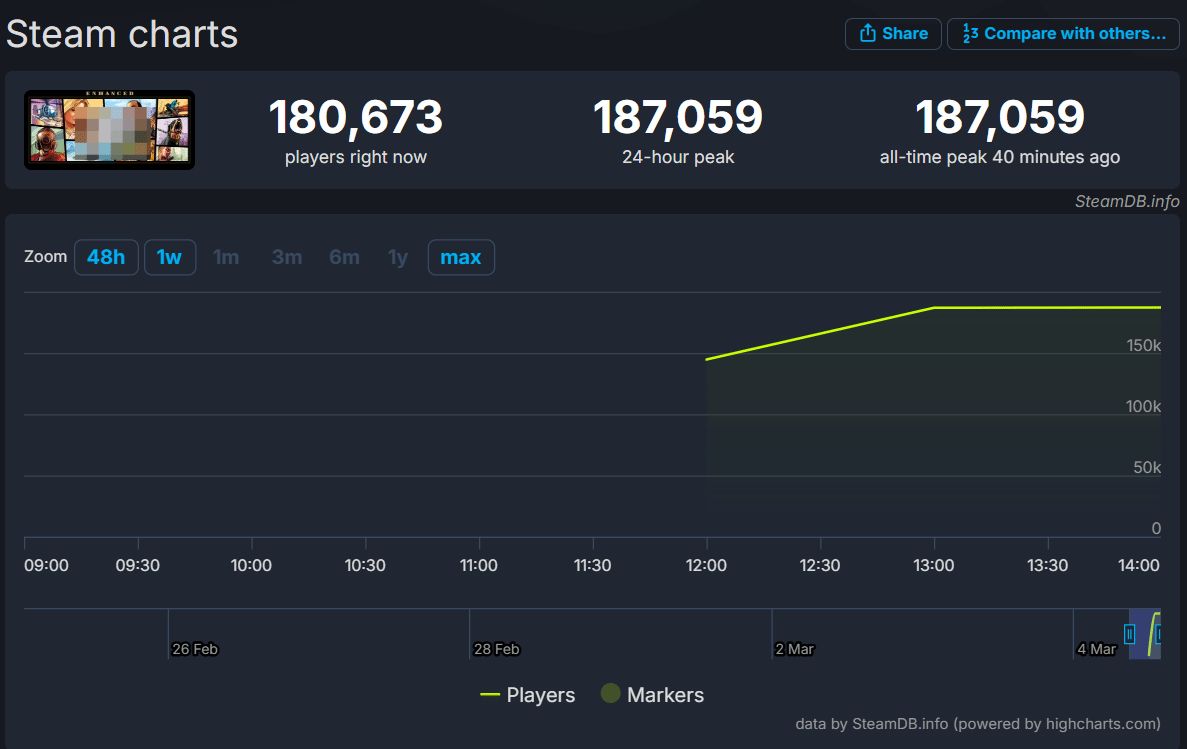The image size is (1187, 749).
Task: Select the 1y zoom option
Action: (398, 257)
